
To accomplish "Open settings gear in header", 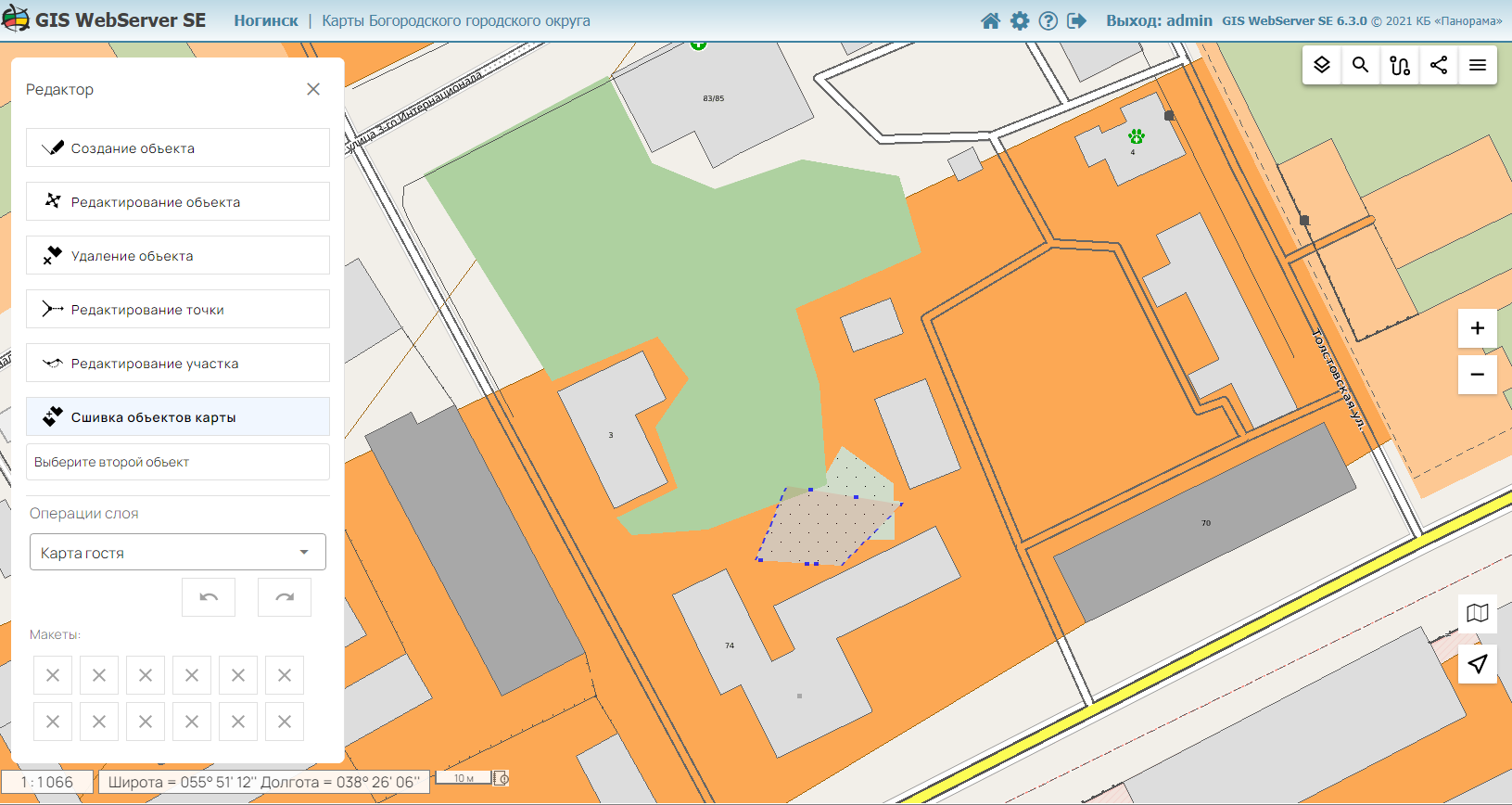I will [x=1020, y=20].
